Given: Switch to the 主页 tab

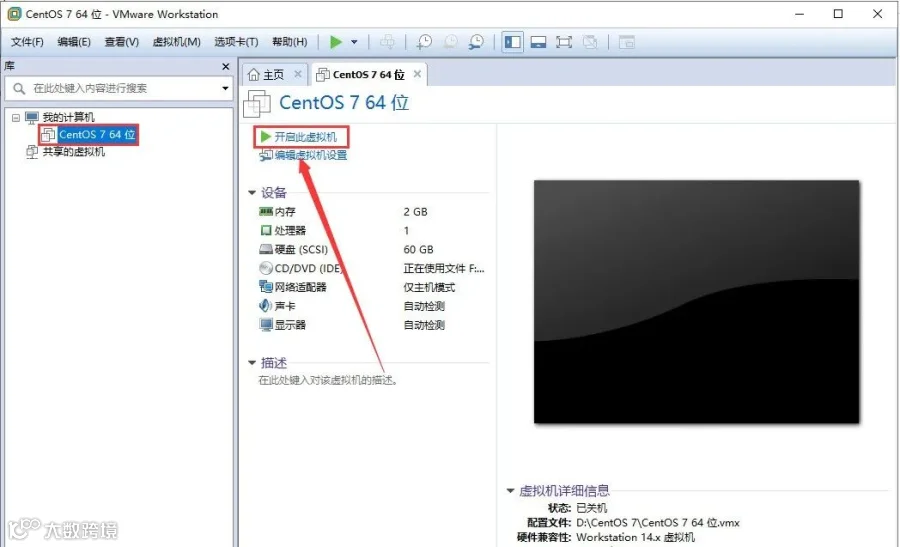Looking at the screenshot, I should click(266, 75).
